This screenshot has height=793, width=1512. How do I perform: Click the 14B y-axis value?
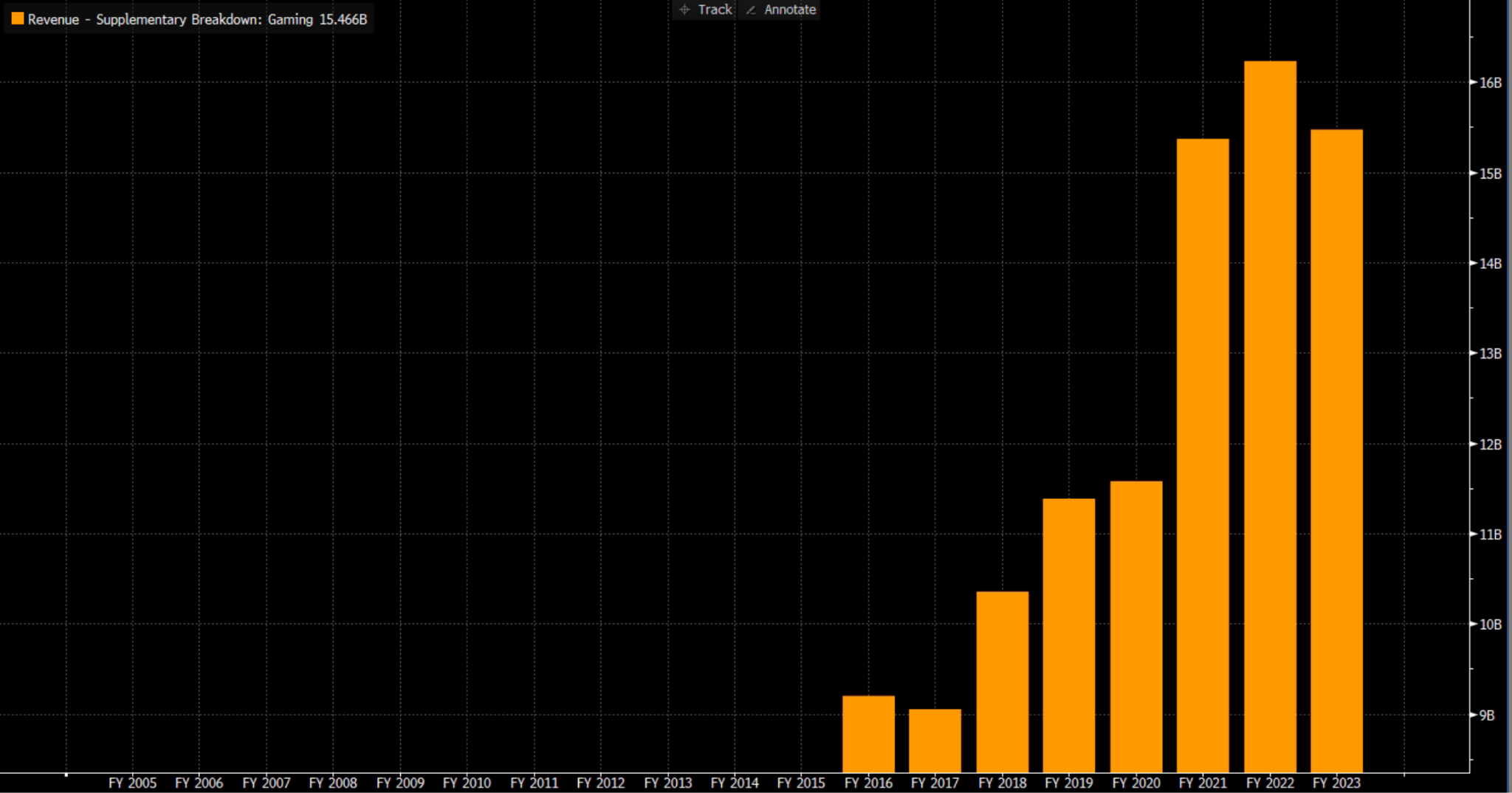click(x=1491, y=264)
